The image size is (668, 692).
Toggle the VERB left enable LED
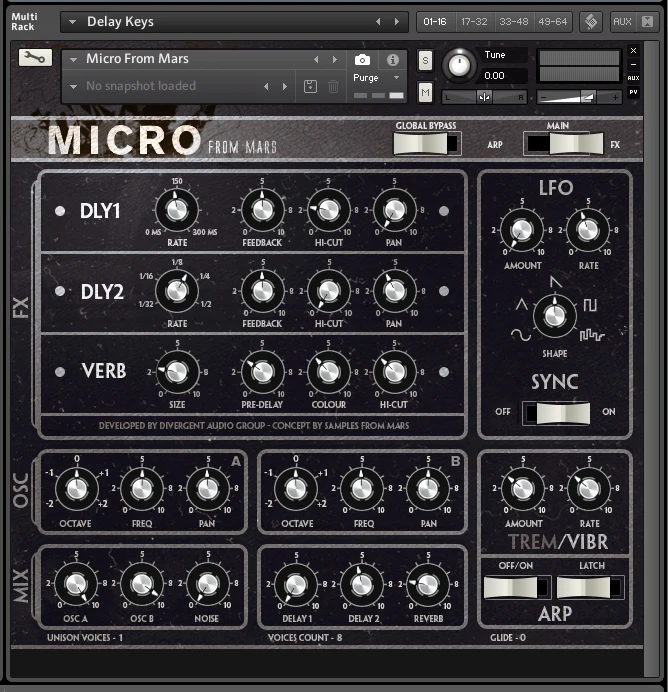pos(60,372)
